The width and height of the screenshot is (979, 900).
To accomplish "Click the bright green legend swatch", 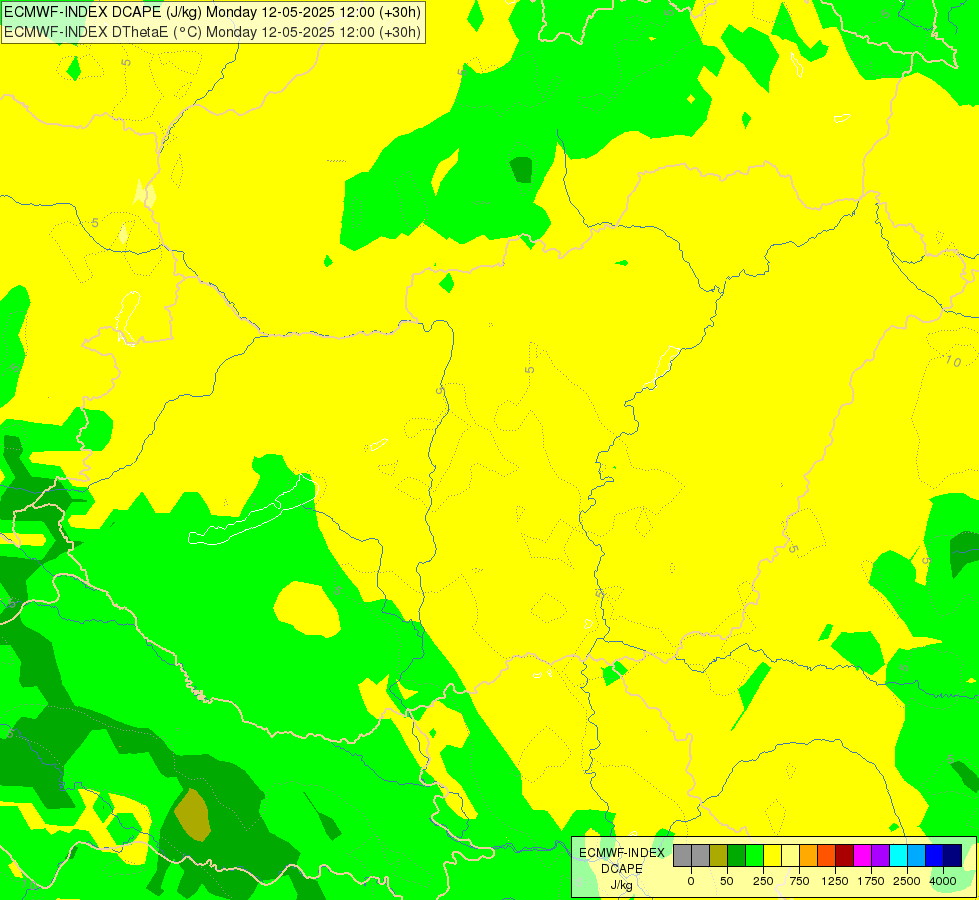I will 755,856.
